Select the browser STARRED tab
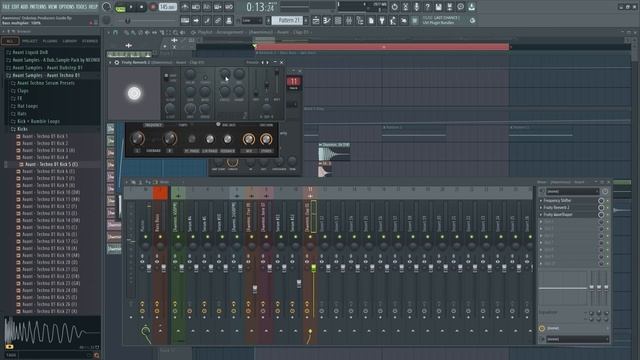 pos(90,41)
